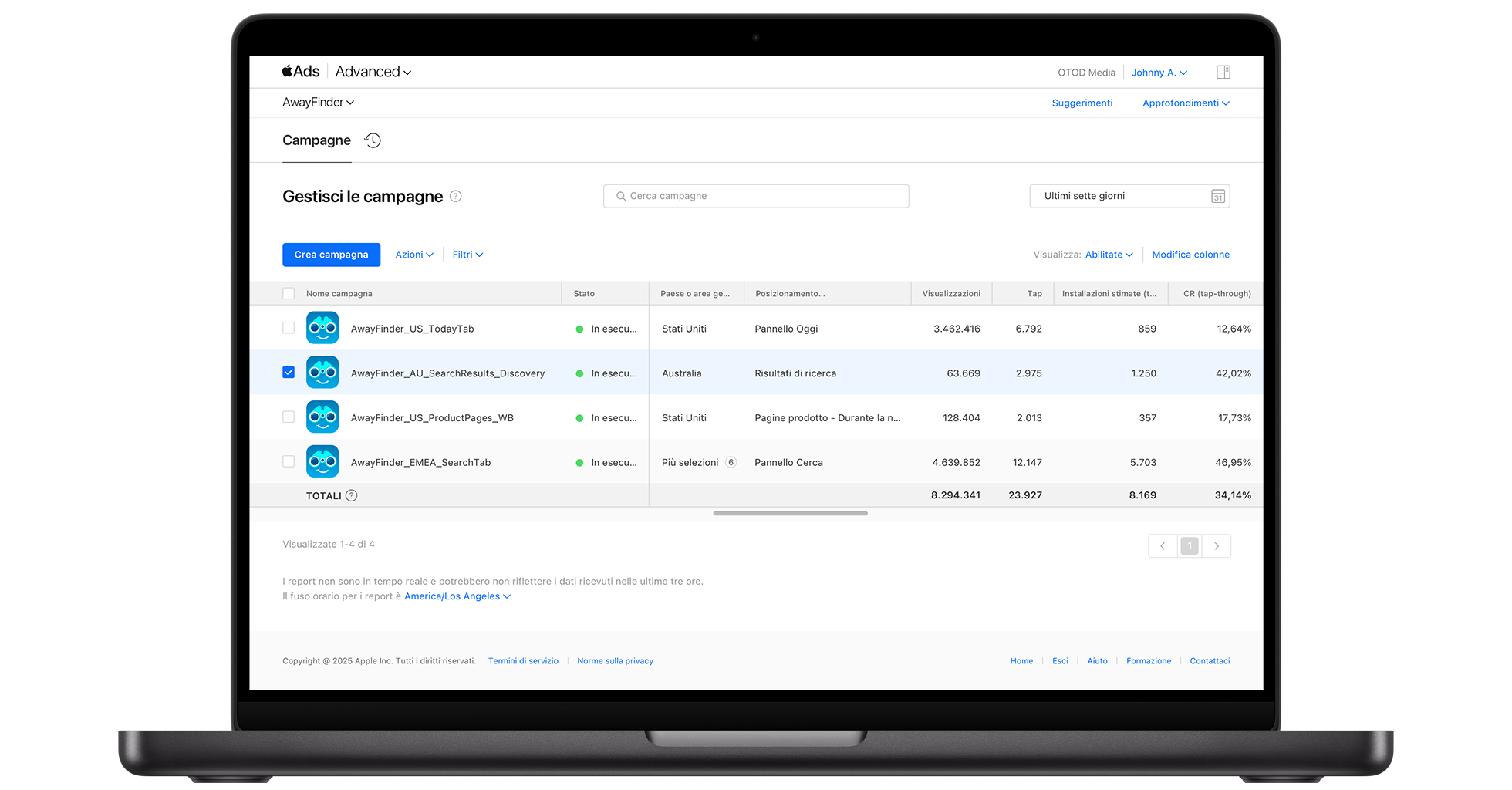1512x790 pixels.
Task: Open the America/Los Angeles timezone dropdown
Action: tap(457, 596)
